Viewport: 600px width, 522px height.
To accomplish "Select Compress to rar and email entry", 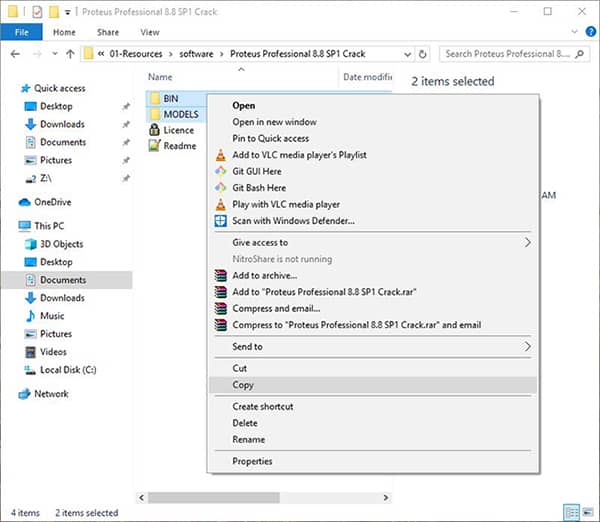I will [x=373, y=325].
